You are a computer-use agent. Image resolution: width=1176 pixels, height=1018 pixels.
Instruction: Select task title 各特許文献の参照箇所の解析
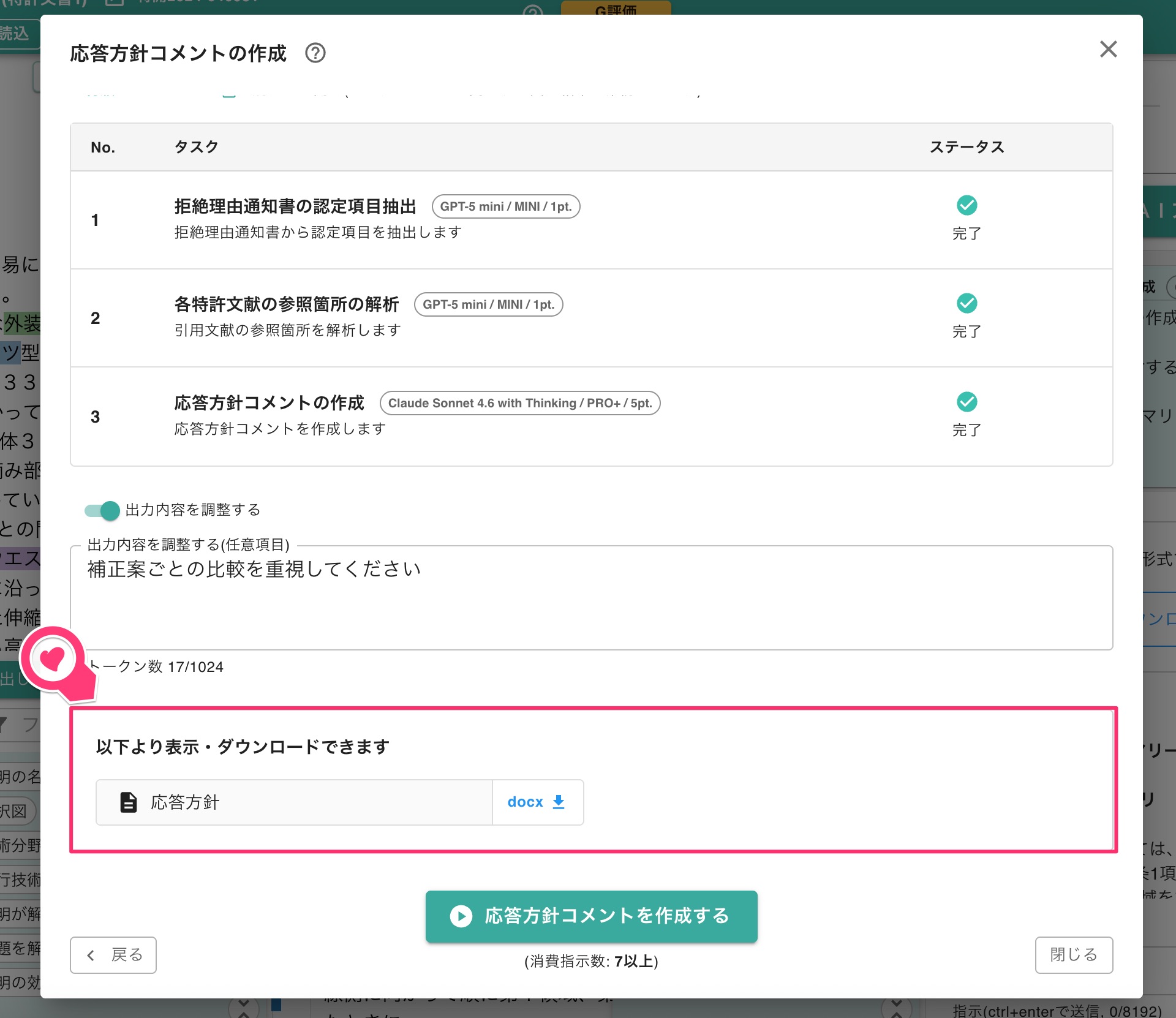[287, 304]
